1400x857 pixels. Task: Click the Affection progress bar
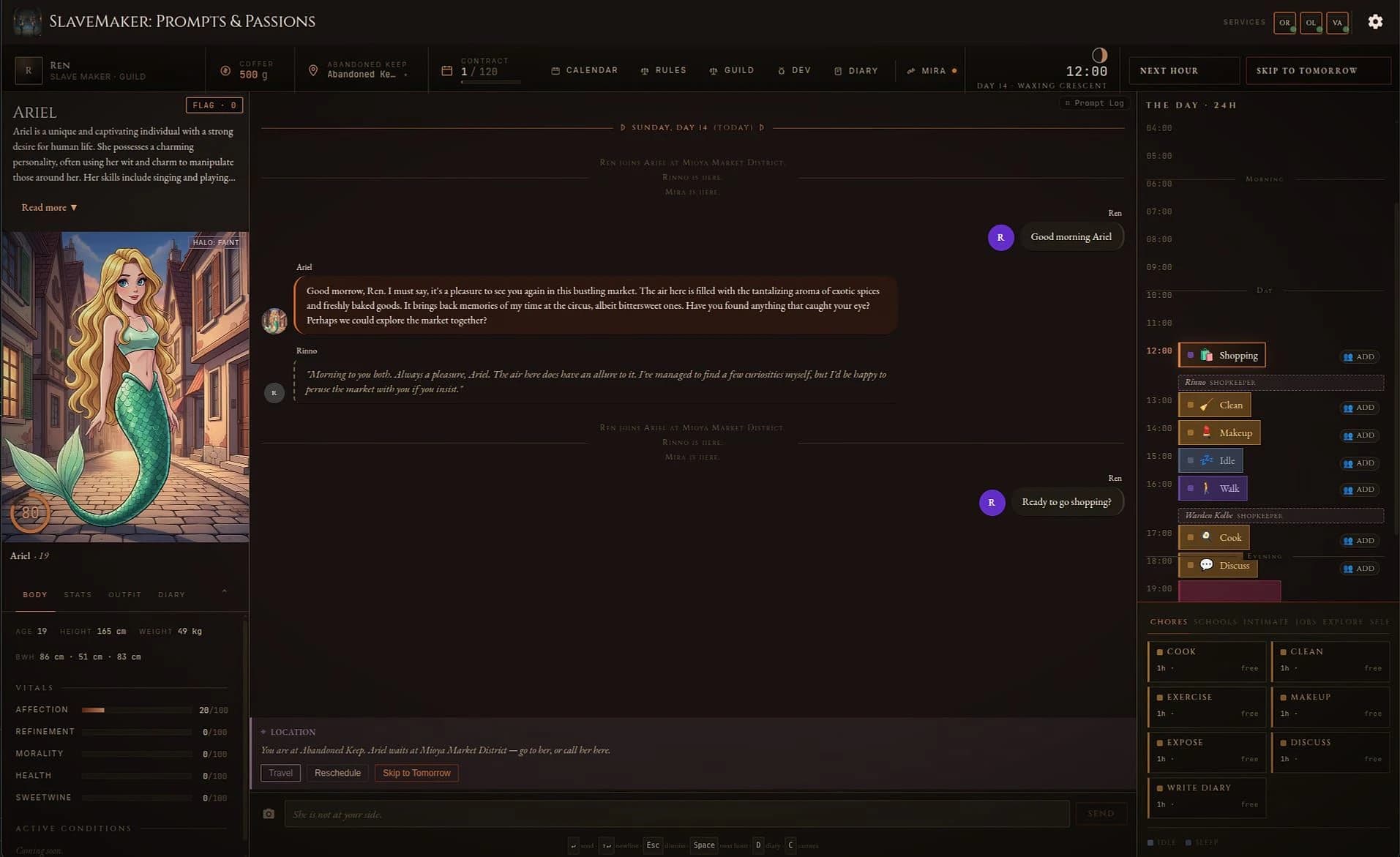click(x=136, y=710)
